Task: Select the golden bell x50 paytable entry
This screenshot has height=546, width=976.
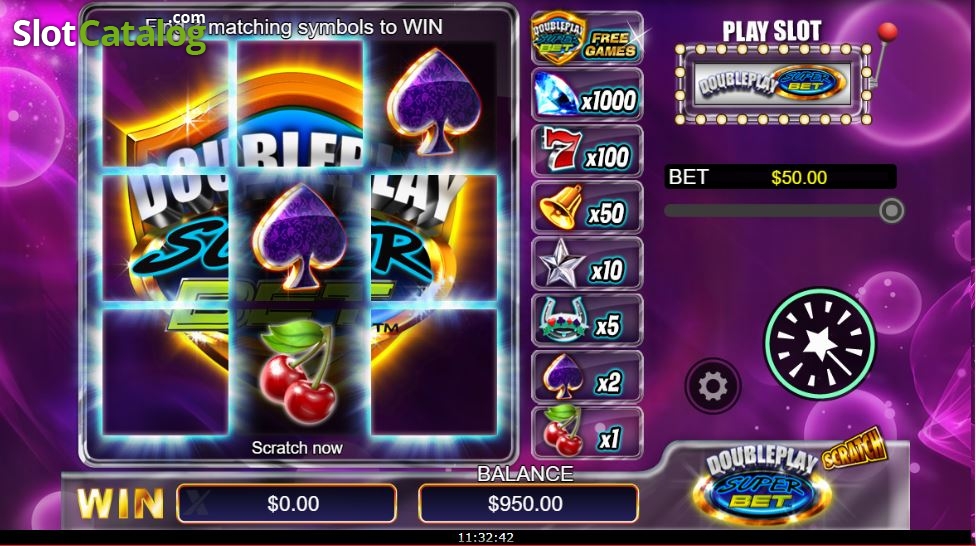Action: [x=587, y=208]
